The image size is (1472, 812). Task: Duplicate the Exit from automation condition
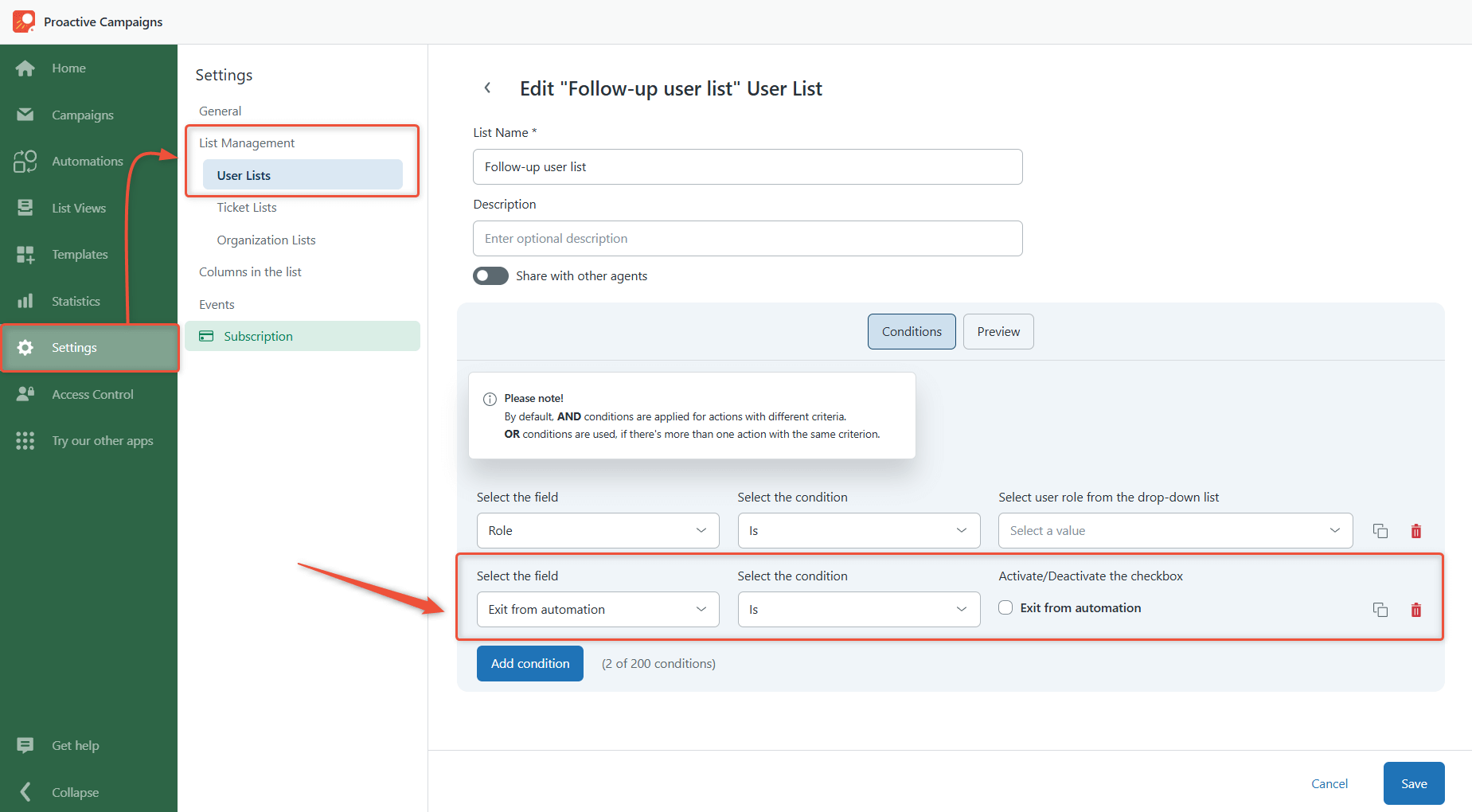point(1380,609)
